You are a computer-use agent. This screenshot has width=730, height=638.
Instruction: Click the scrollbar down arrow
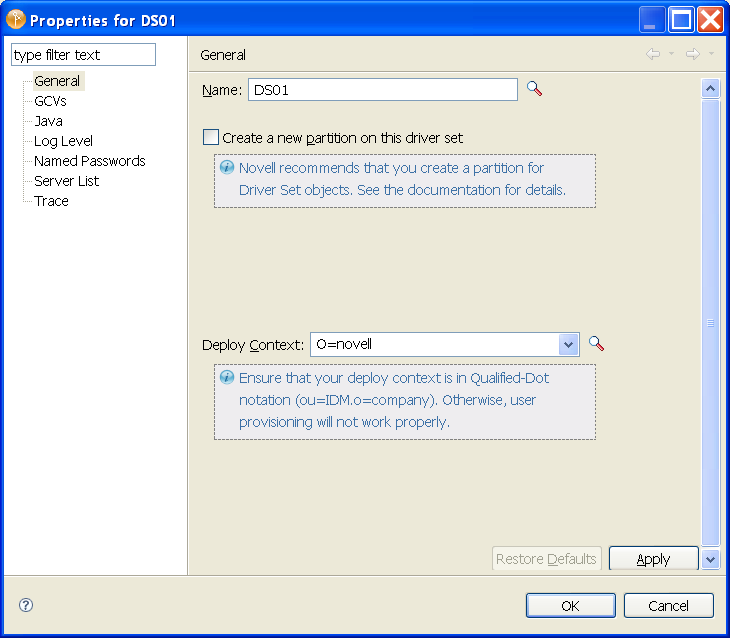pyautogui.click(x=710, y=559)
